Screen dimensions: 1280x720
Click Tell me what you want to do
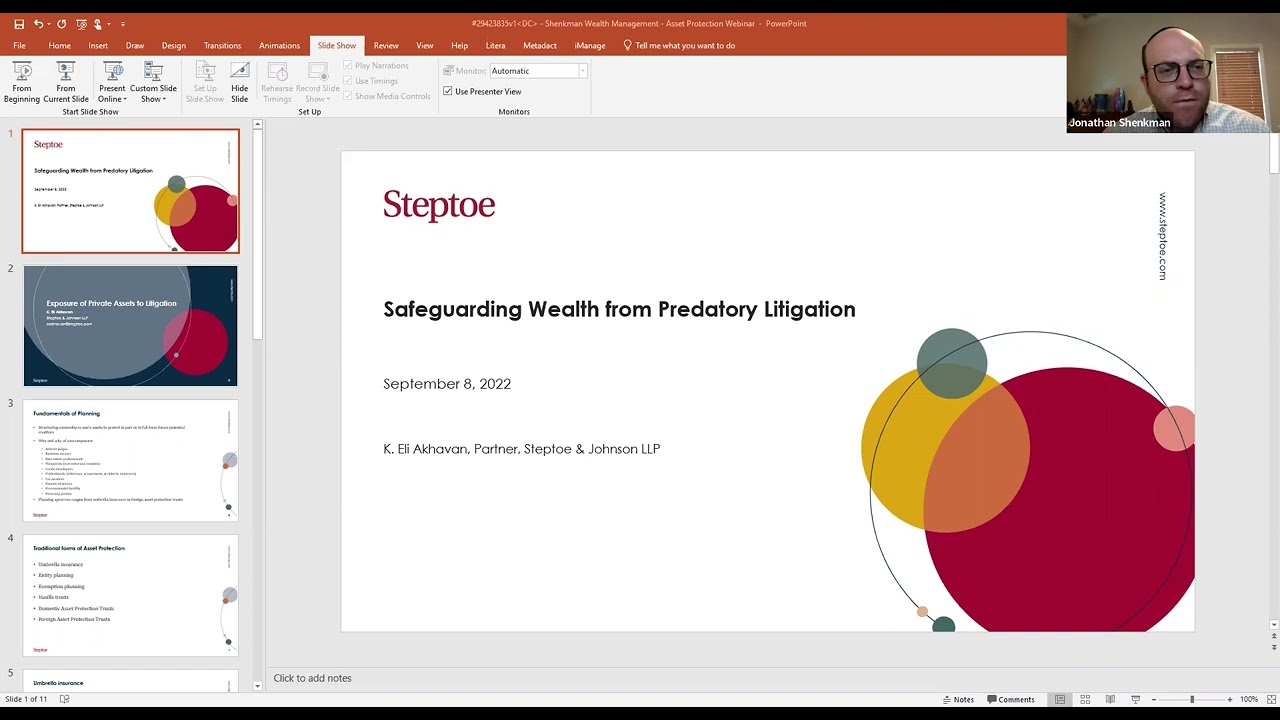tap(679, 45)
